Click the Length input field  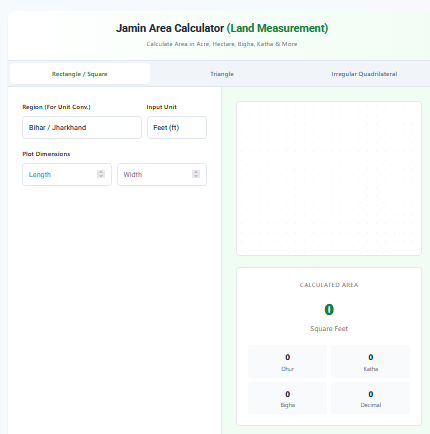pos(67,174)
